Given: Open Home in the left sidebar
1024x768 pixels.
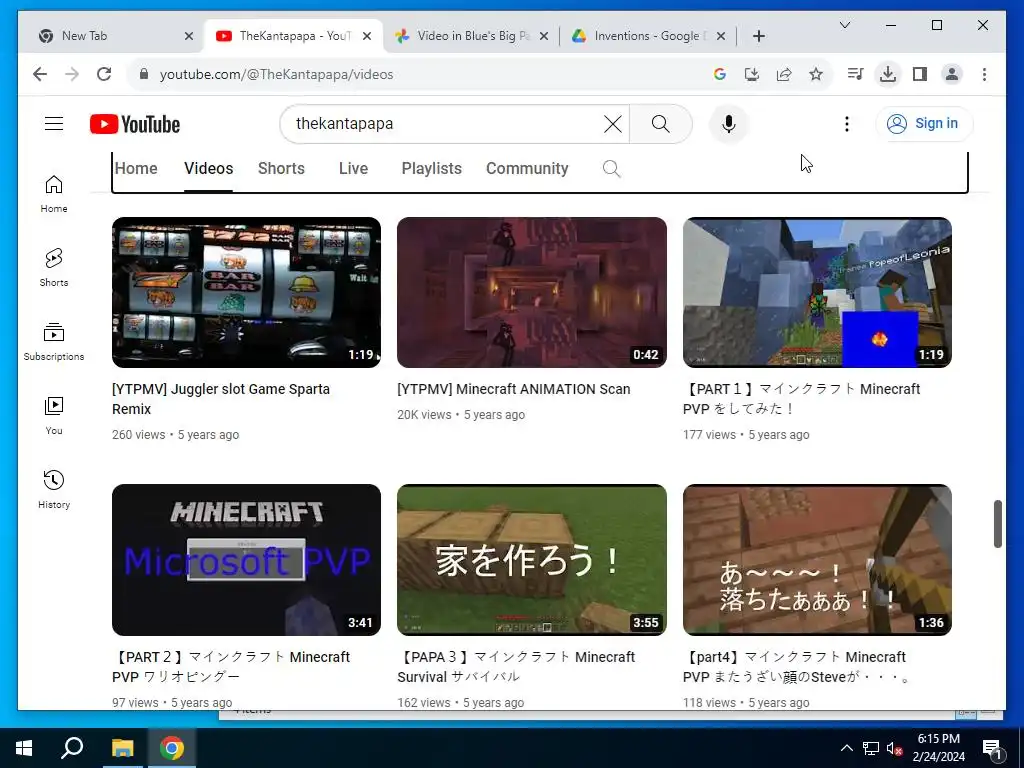Looking at the screenshot, I should (54, 194).
